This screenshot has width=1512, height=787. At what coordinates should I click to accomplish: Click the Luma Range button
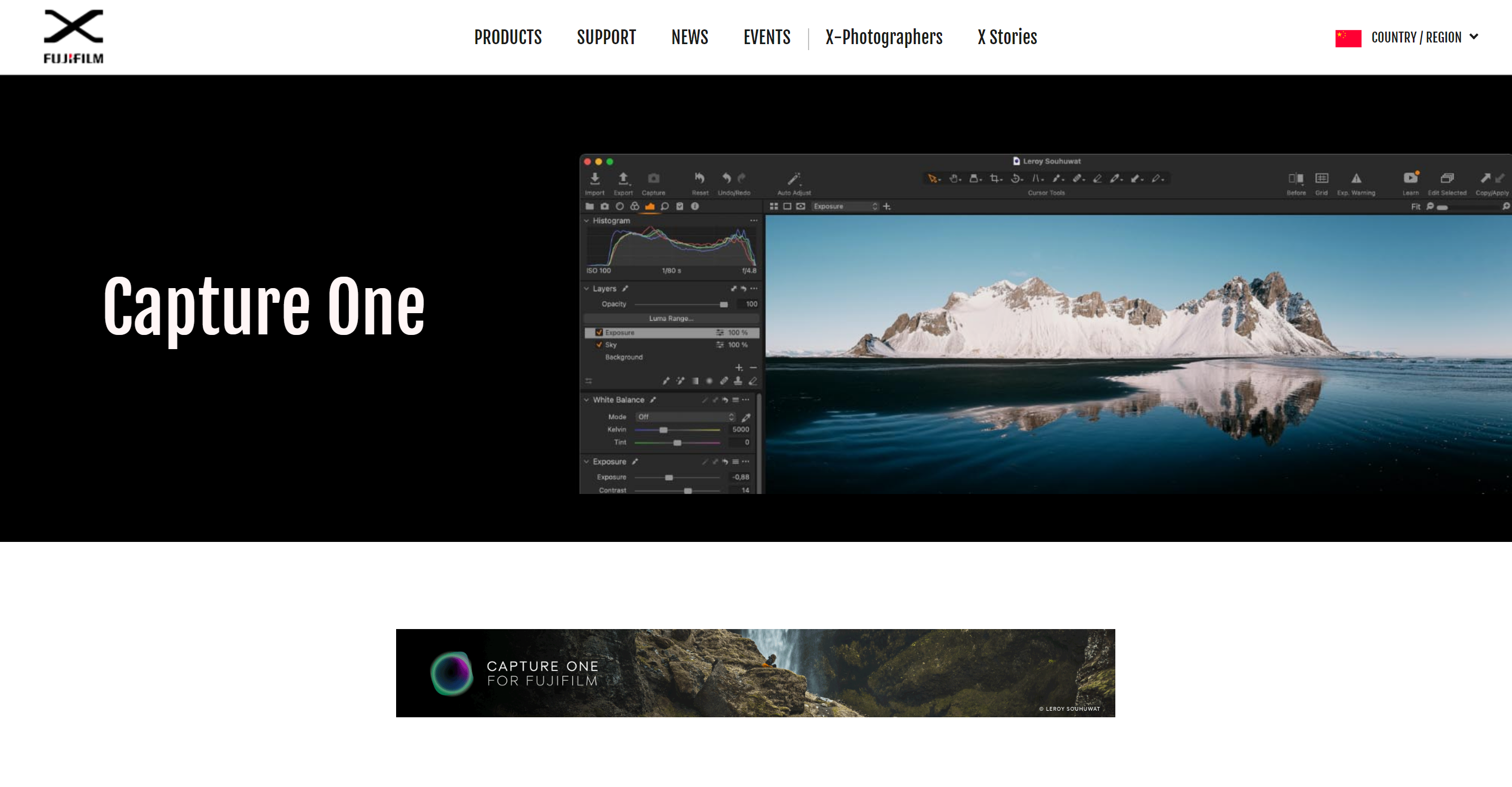coord(671,318)
